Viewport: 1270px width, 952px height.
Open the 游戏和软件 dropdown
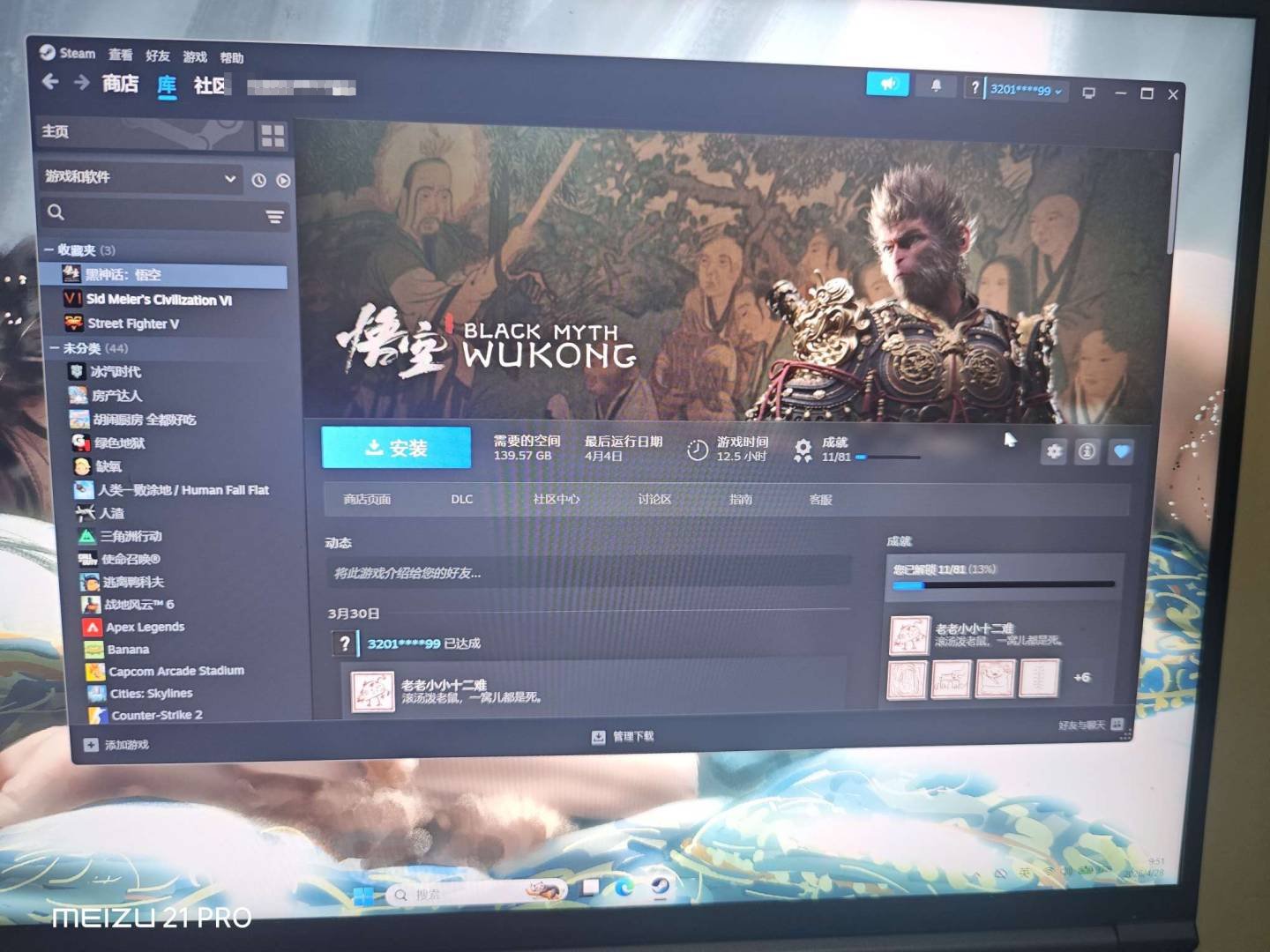[140, 177]
